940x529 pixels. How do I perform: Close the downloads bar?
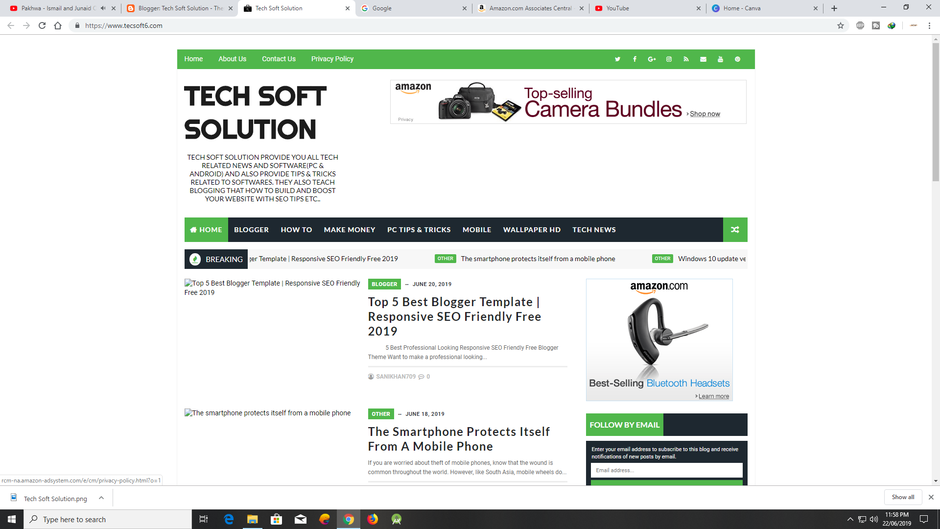931,497
